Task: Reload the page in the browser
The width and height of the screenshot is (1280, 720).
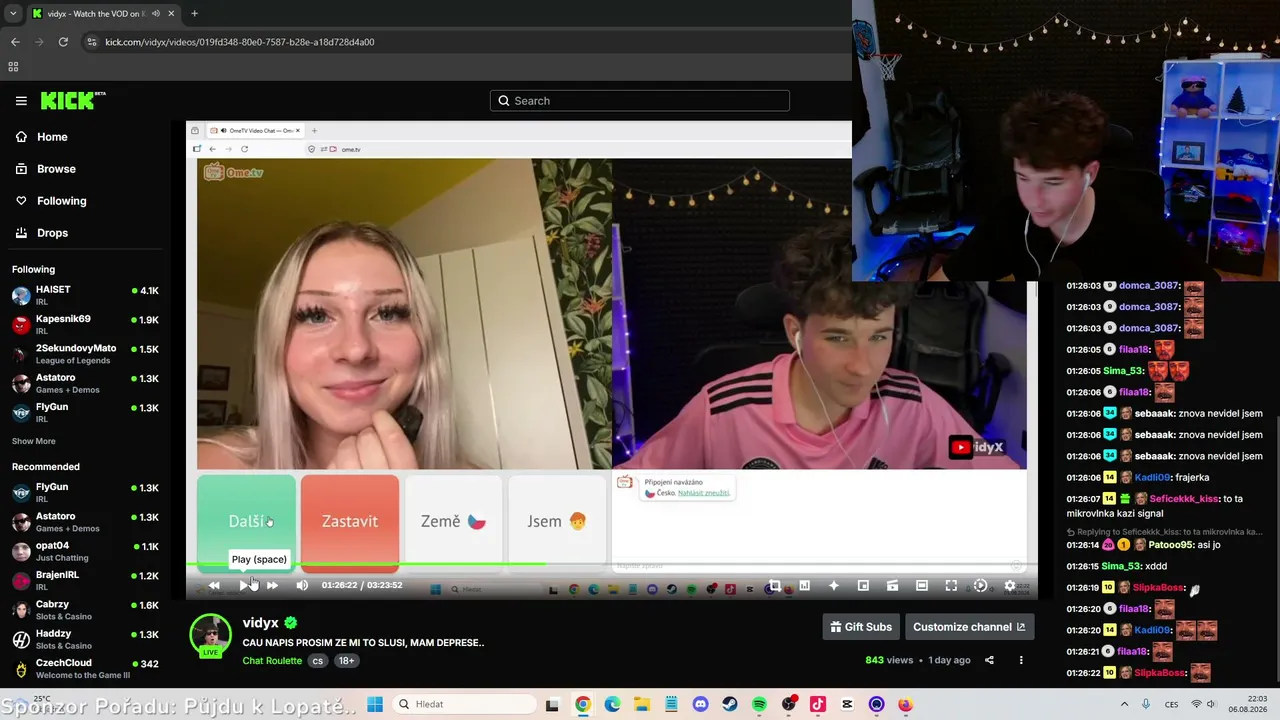Action: [x=63, y=42]
